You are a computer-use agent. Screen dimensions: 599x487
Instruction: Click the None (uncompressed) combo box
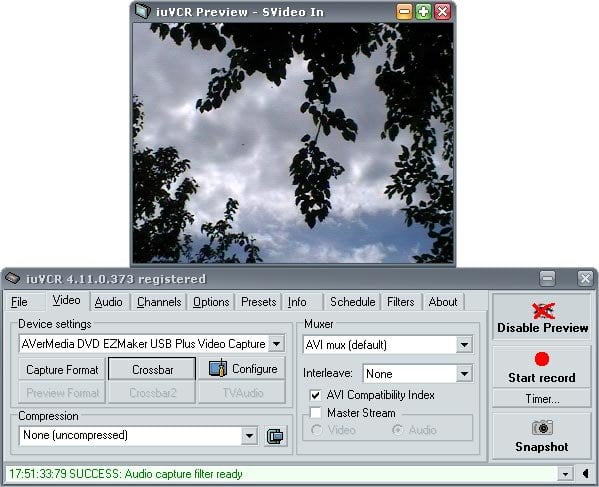pyautogui.click(x=138, y=435)
